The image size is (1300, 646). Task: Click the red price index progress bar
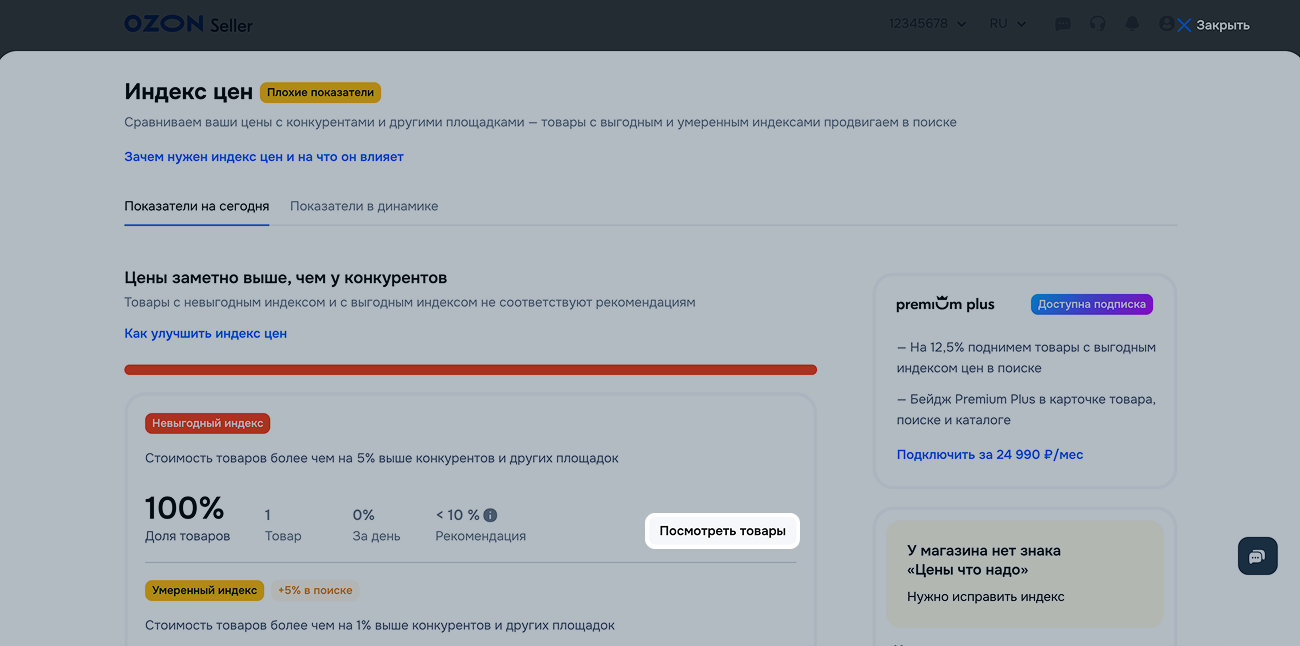click(x=470, y=370)
